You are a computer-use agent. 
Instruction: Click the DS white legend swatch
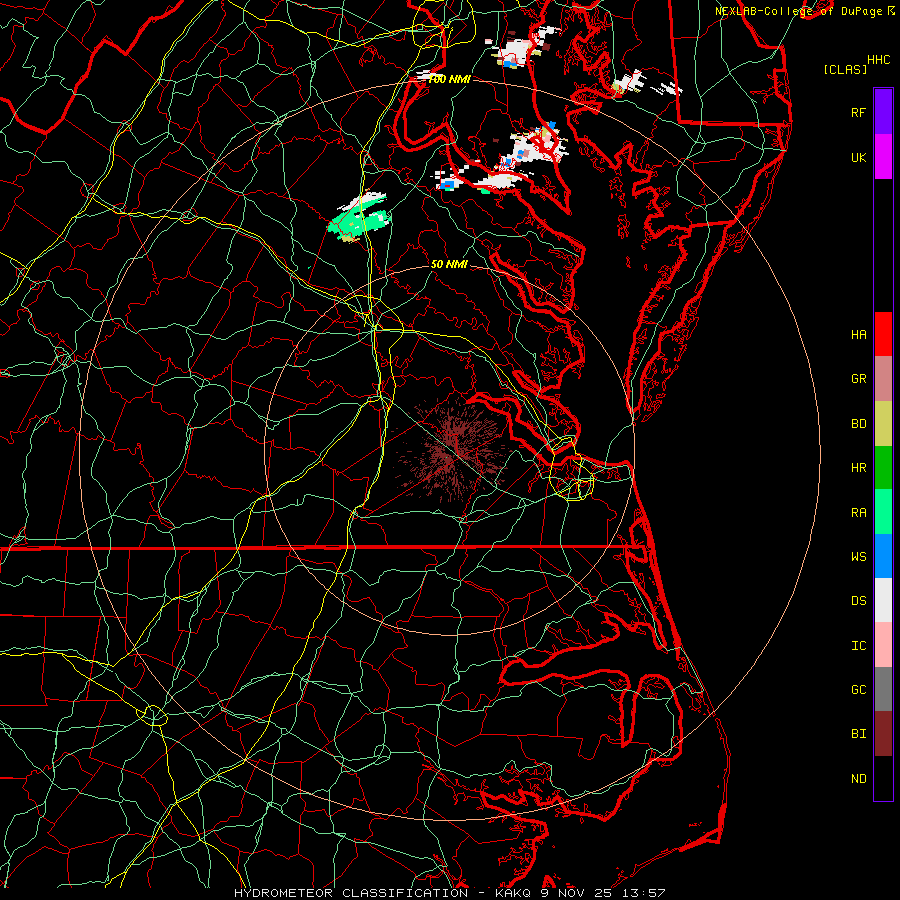pyautogui.click(x=883, y=600)
